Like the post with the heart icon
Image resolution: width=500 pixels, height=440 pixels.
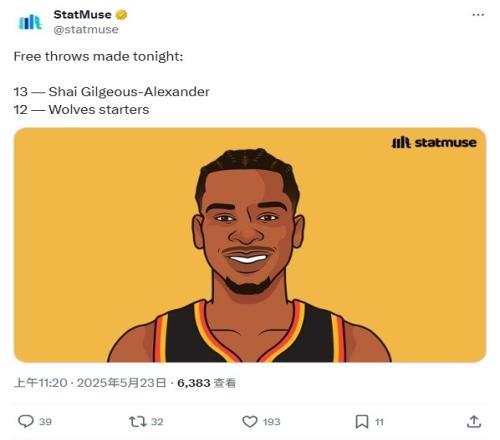[x=250, y=422]
